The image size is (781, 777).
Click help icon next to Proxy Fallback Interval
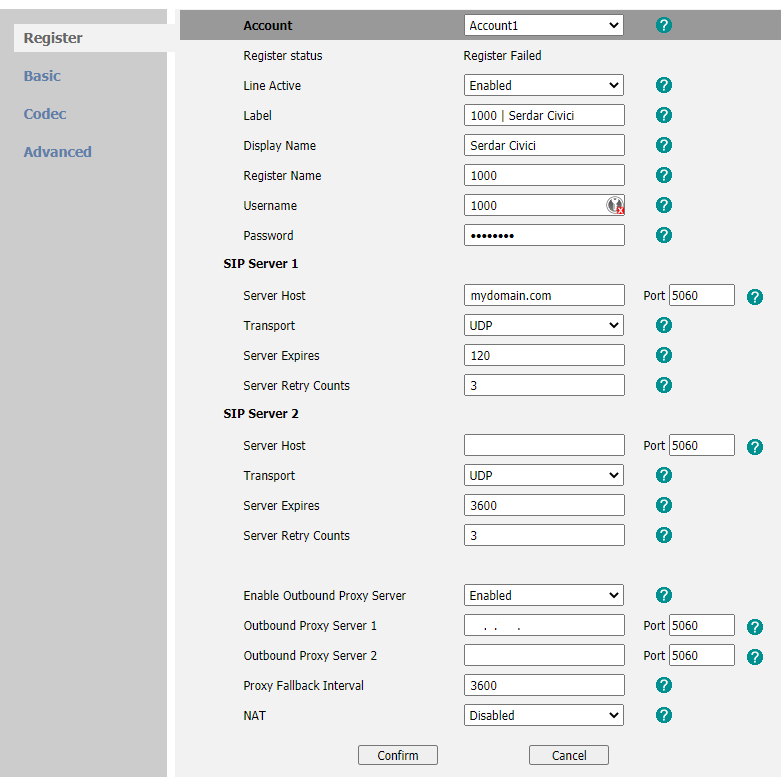coord(663,686)
